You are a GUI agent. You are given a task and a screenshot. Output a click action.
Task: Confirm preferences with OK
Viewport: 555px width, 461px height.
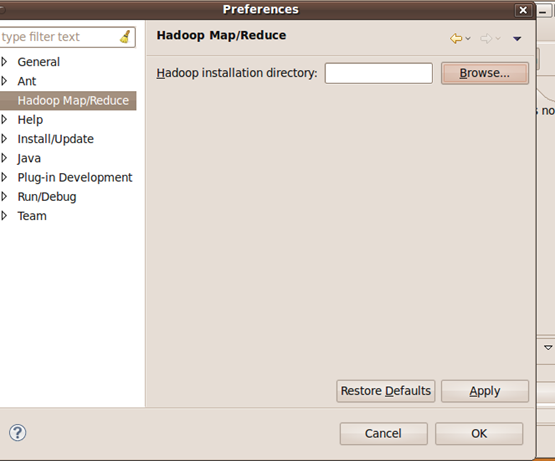(479, 433)
